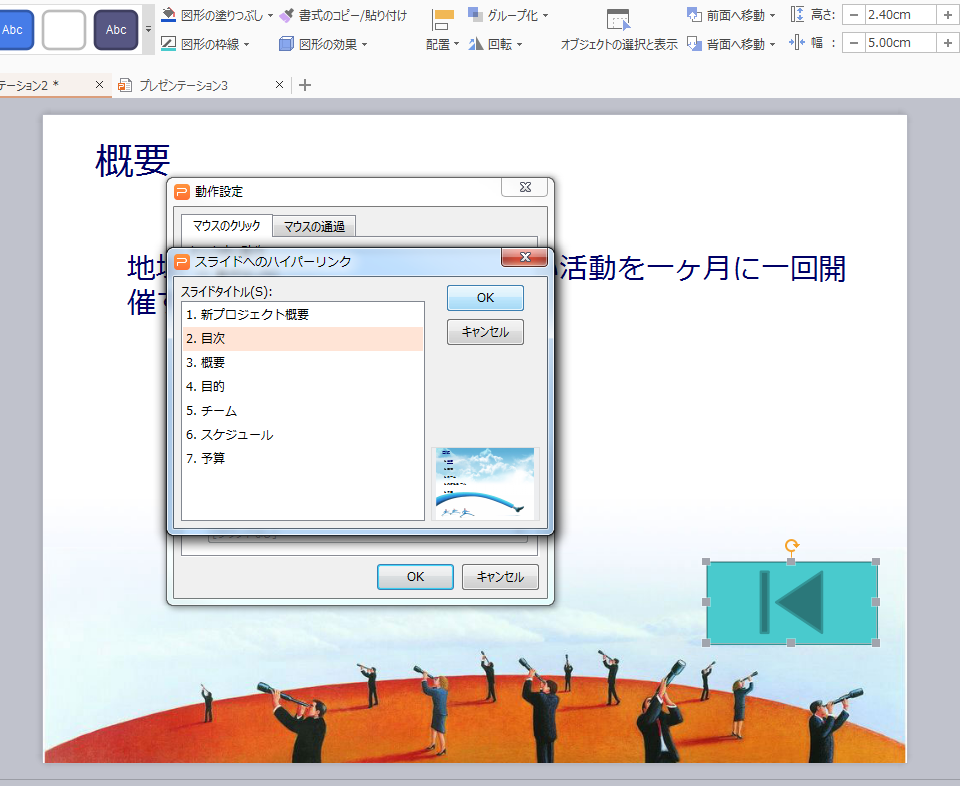The image size is (960, 786).
Task: Click the width field showing 5.00cm
Action: click(x=901, y=43)
